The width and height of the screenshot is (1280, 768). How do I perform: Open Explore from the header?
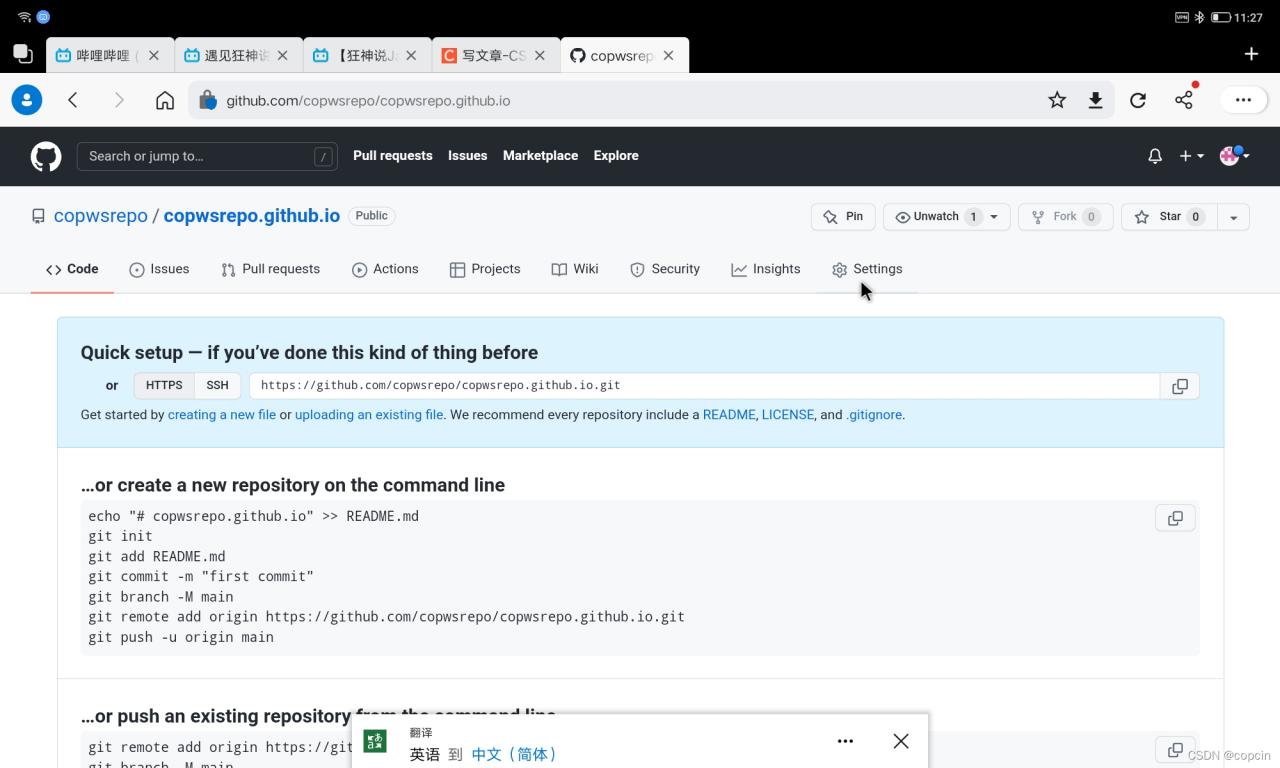click(x=616, y=156)
